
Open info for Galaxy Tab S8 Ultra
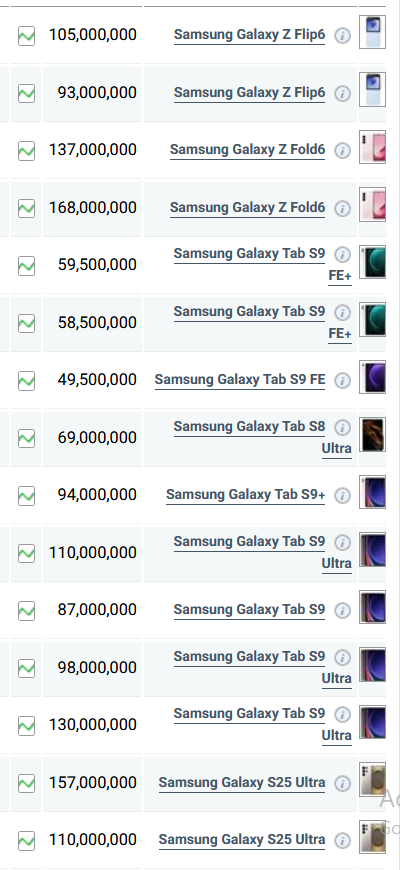click(342, 428)
